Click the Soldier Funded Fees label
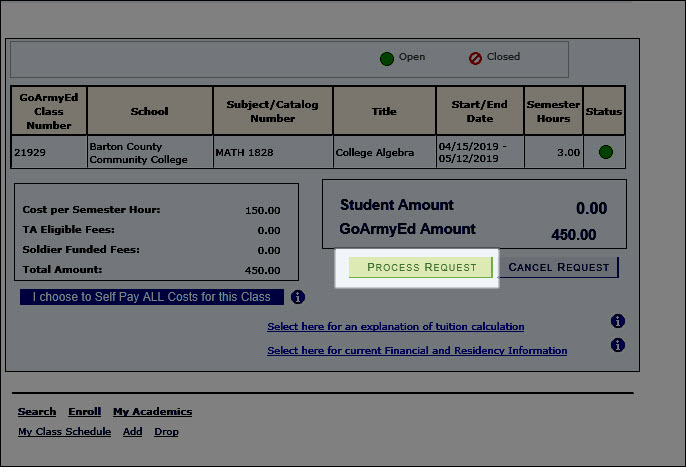 81,249
